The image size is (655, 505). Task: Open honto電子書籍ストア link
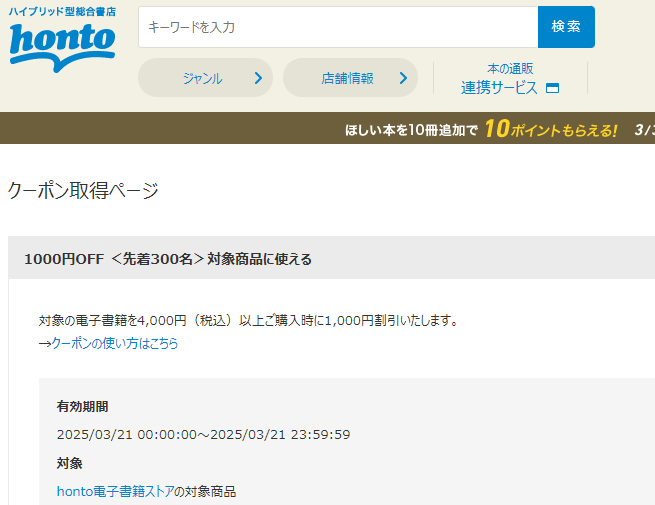pyautogui.click(x=115, y=492)
